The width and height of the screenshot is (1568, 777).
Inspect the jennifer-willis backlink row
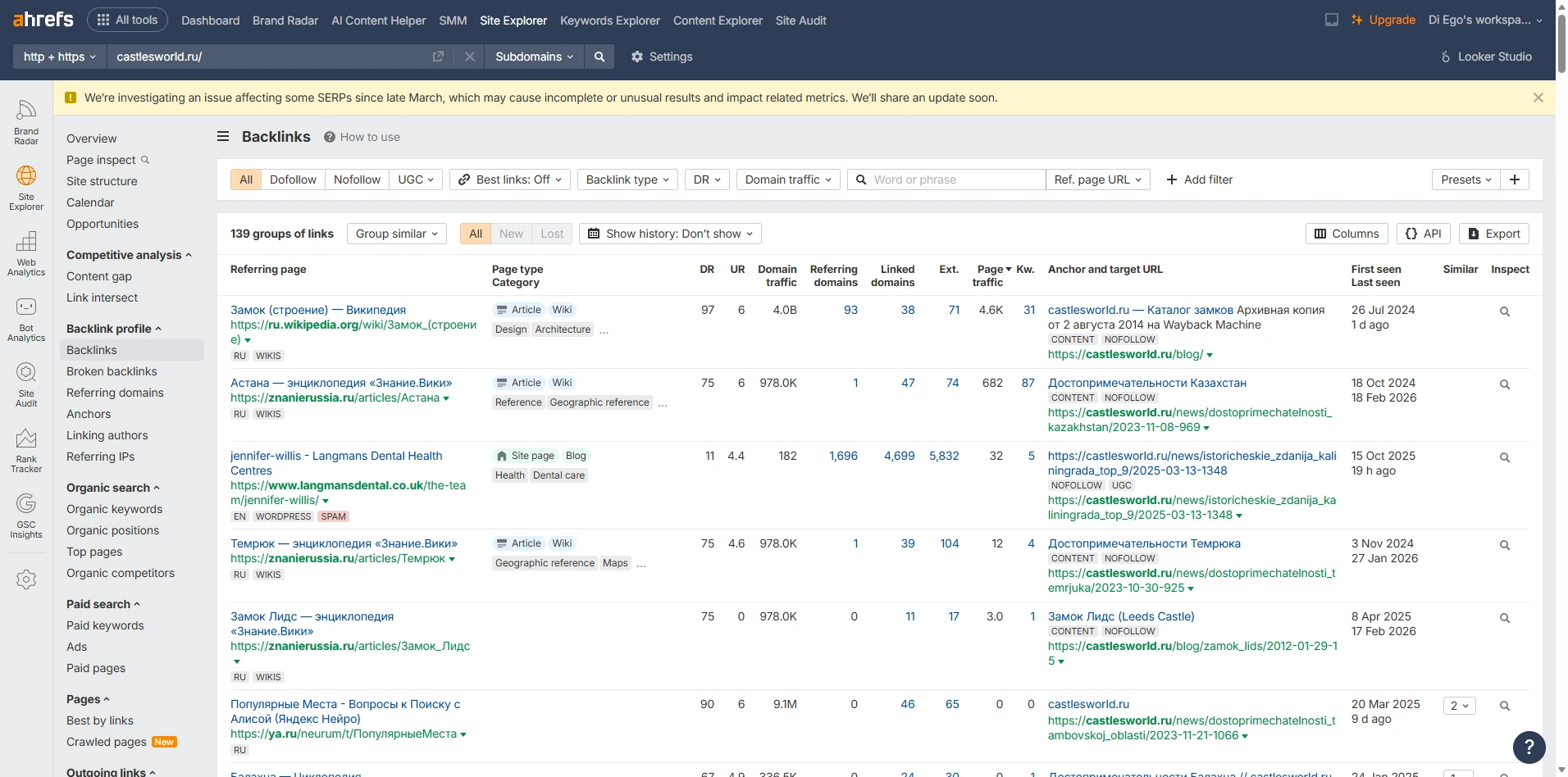click(x=1505, y=457)
